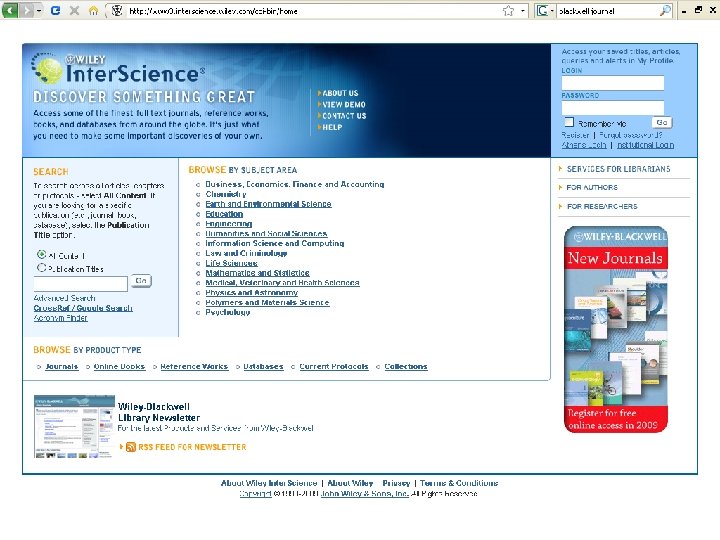720x540 pixels.
Task: Browse the Psychology subject area
Action: pyautogui.click(x=228, y=312)
